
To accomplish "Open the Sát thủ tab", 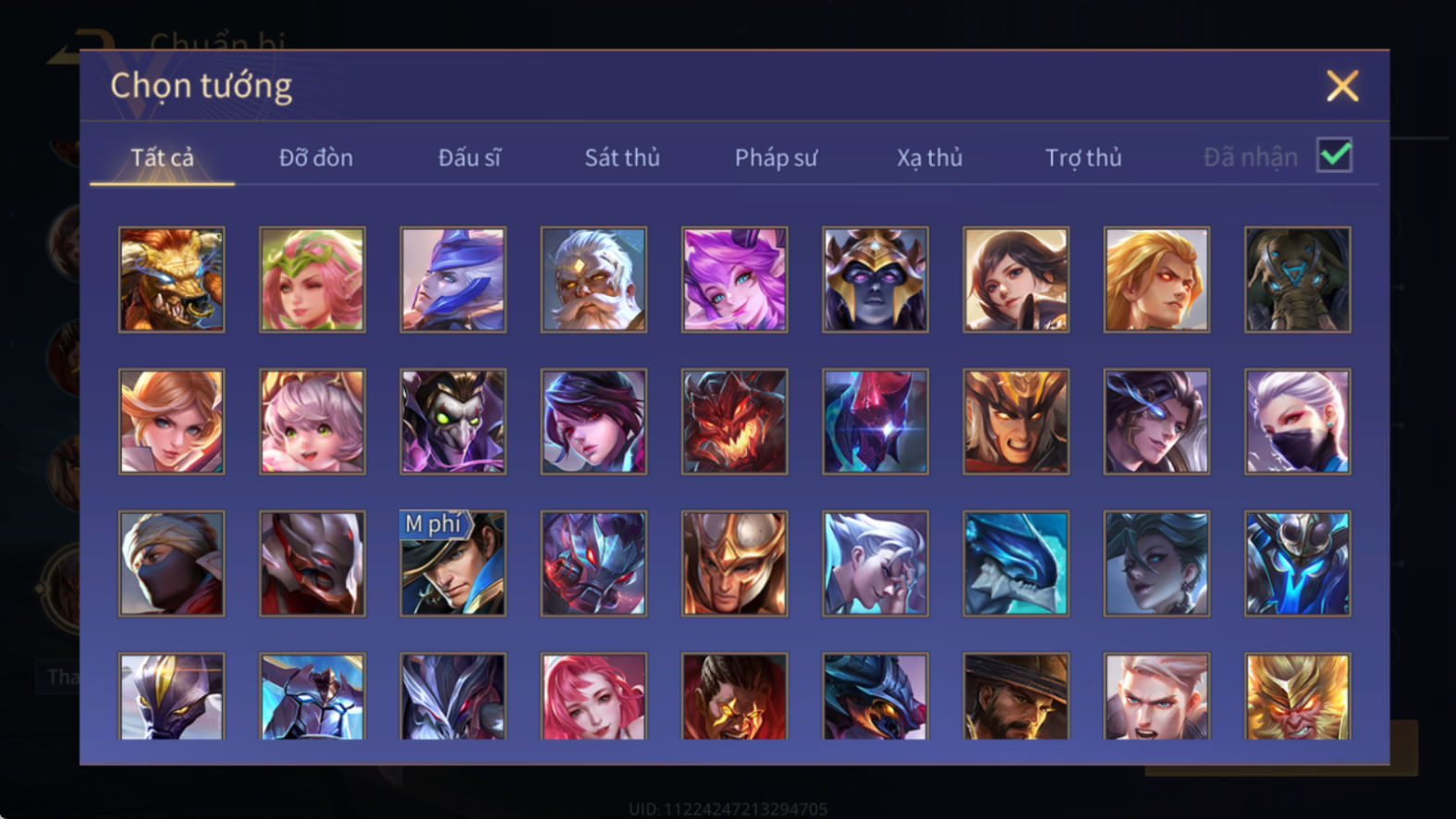I will [622, 158].
